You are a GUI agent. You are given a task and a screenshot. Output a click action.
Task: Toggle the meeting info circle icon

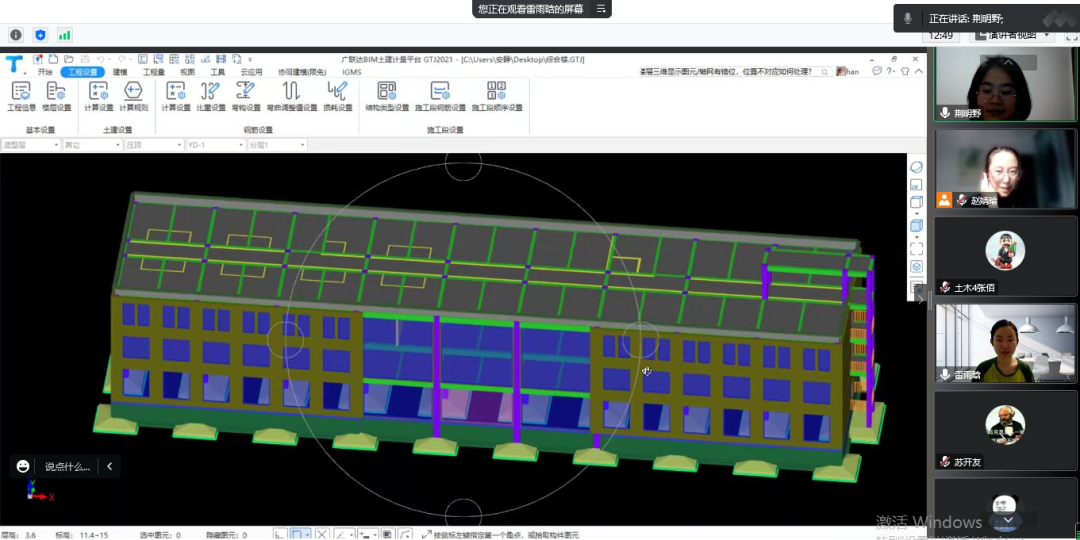click(16, 35)
